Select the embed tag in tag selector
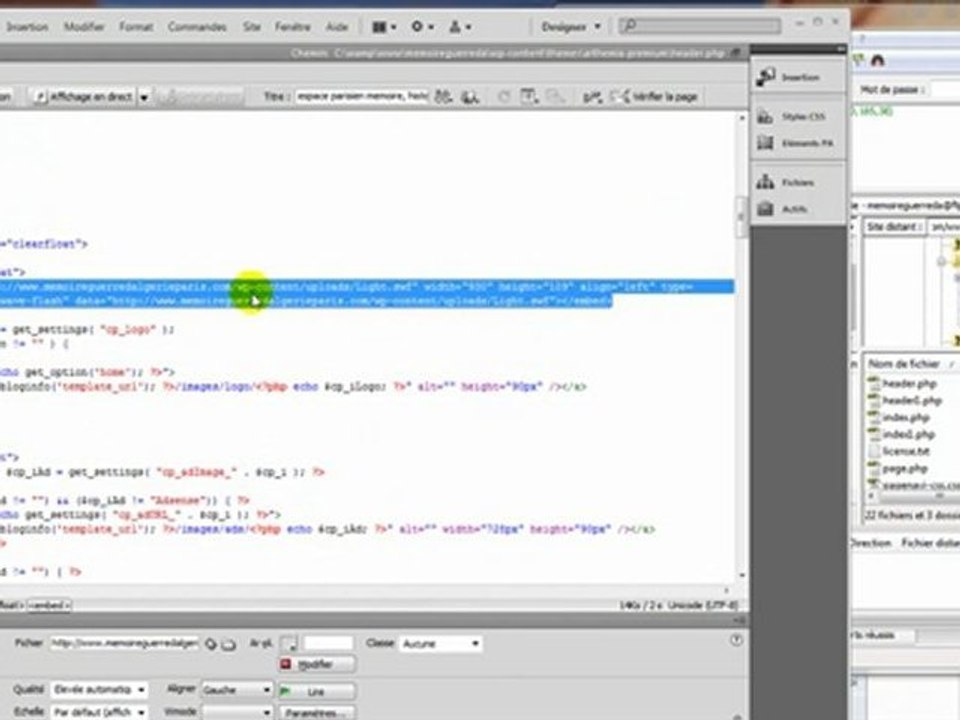This screenshot has width=960, height=720. coord(50,606)
